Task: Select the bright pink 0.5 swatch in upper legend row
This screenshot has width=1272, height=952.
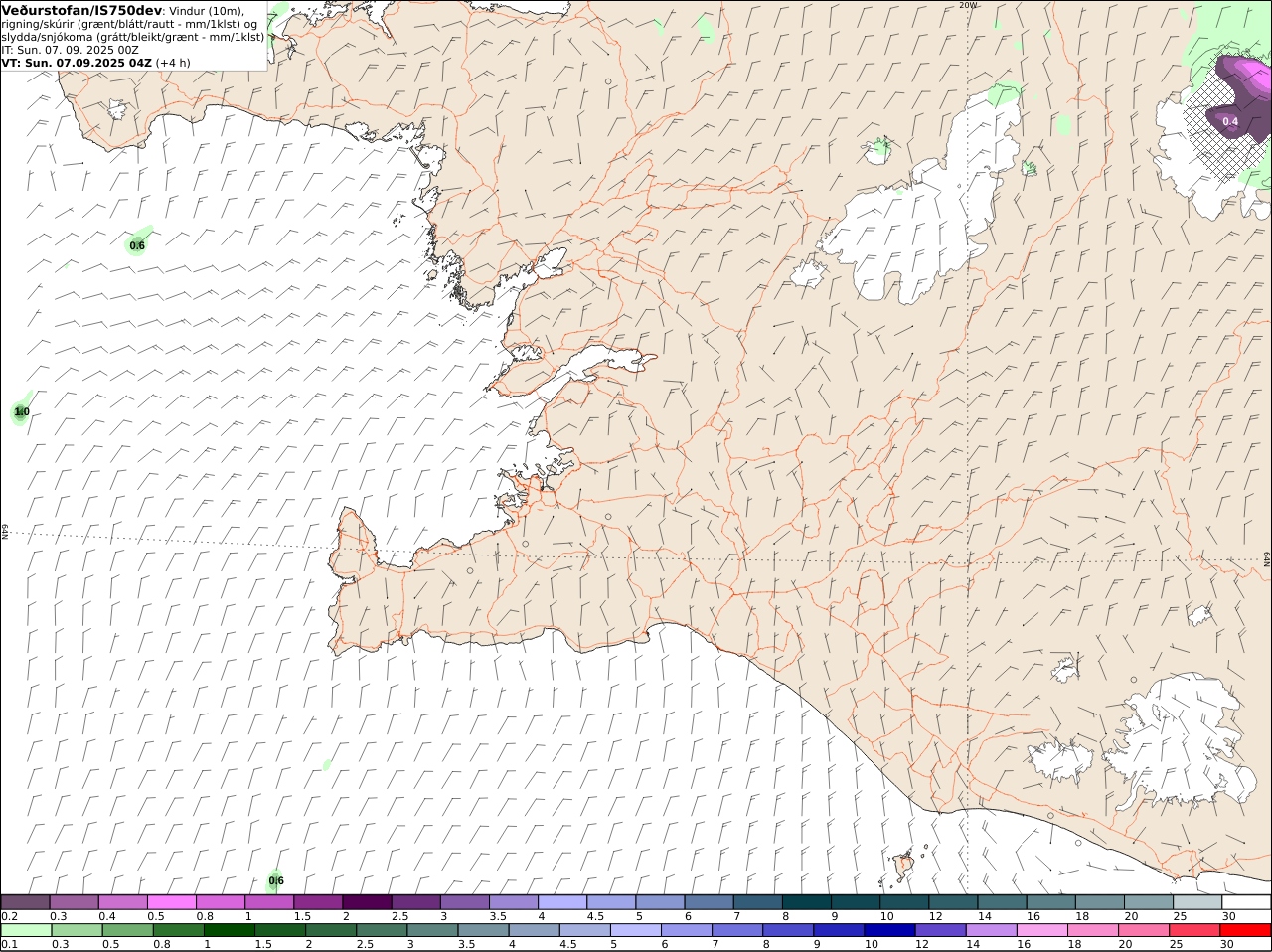Action: click(172, 902)
